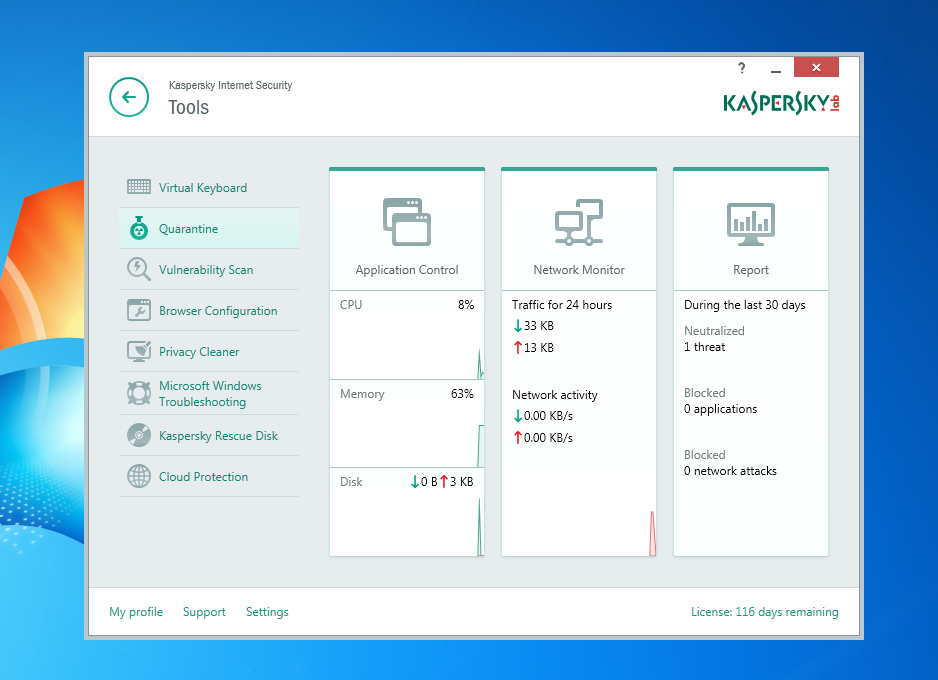Click the Network activity heading

(555, 395)
